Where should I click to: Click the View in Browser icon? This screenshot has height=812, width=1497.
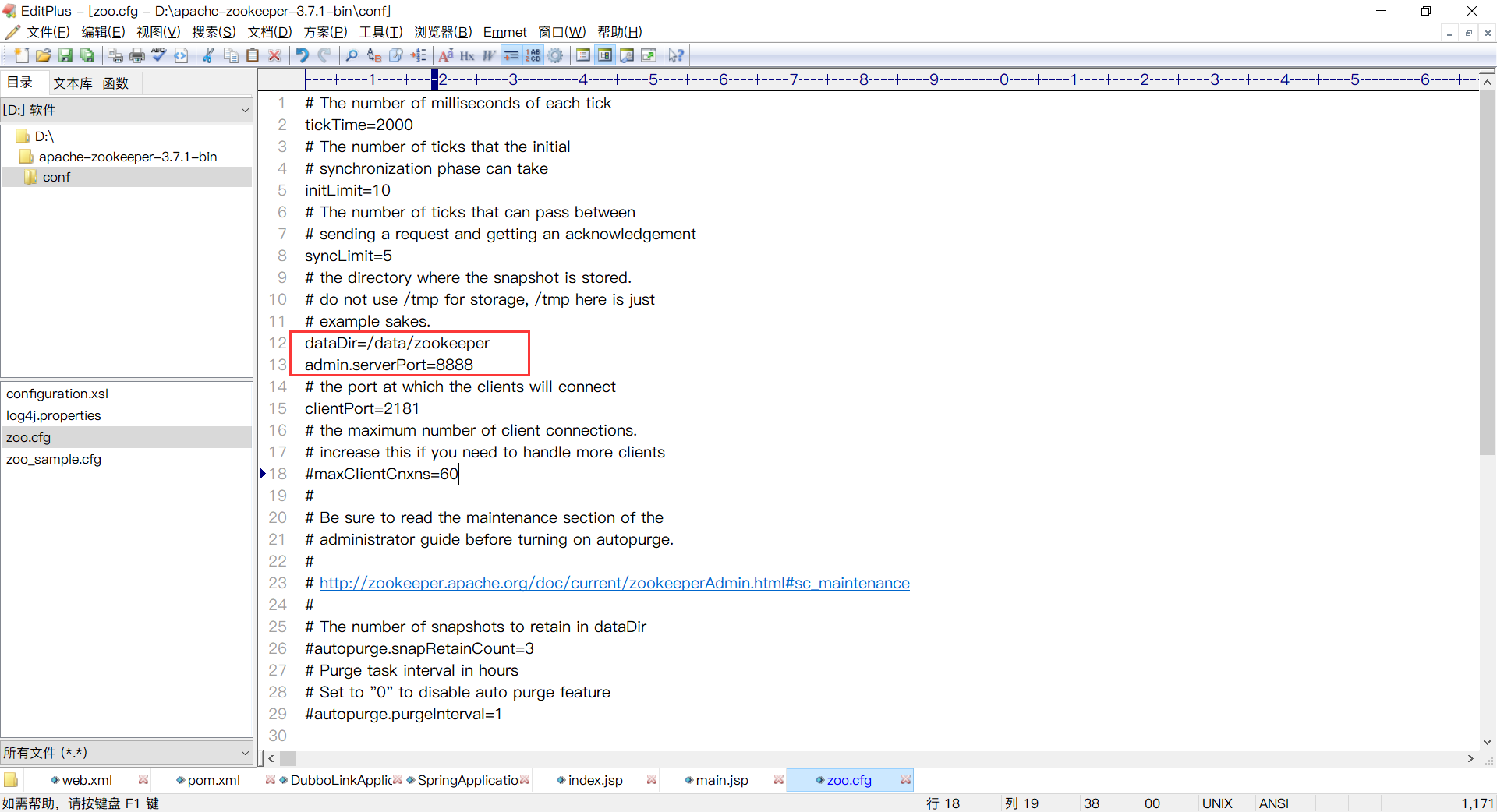coord(181,55)
